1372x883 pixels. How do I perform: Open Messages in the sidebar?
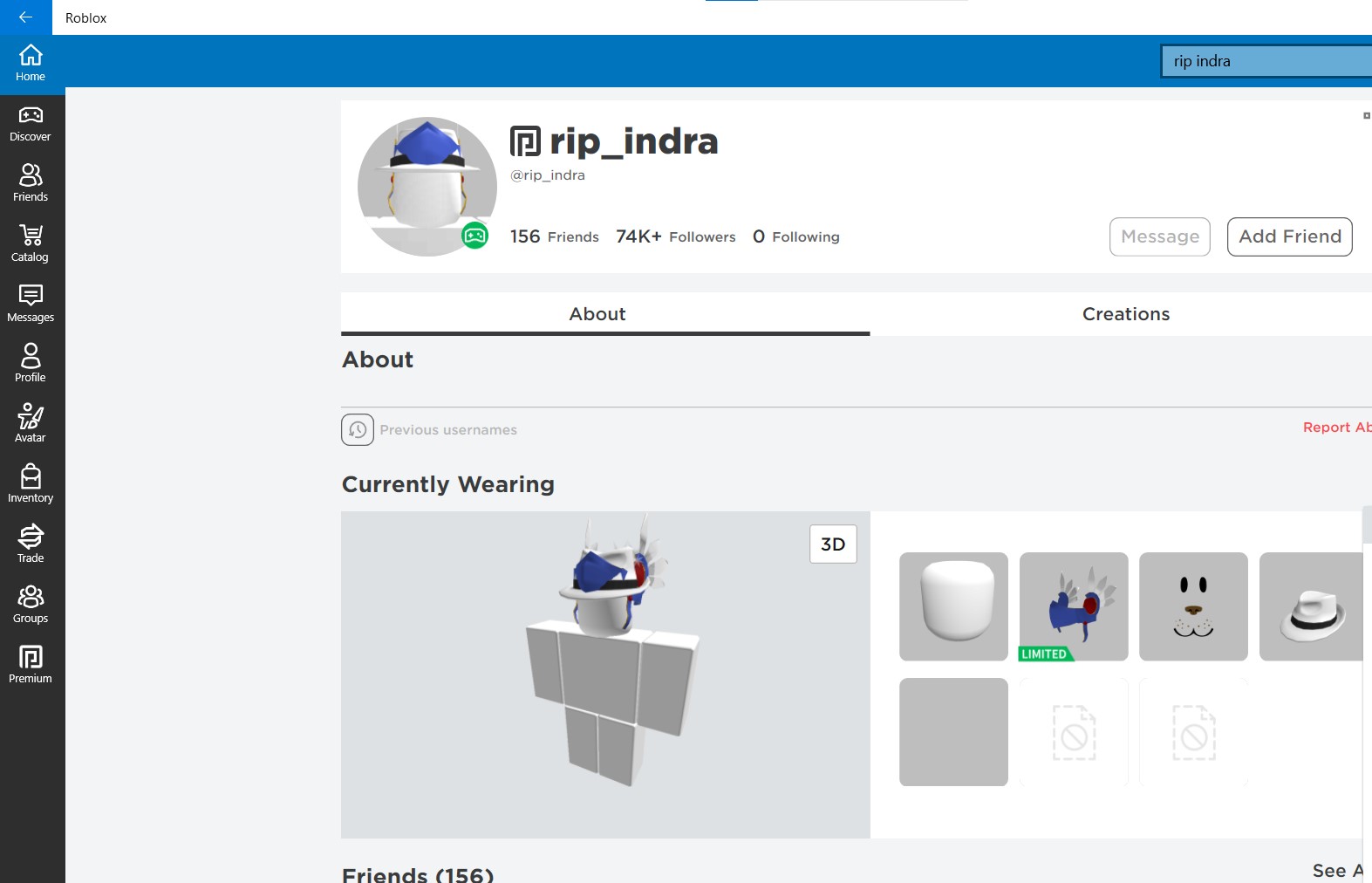[x=31, y=304]
